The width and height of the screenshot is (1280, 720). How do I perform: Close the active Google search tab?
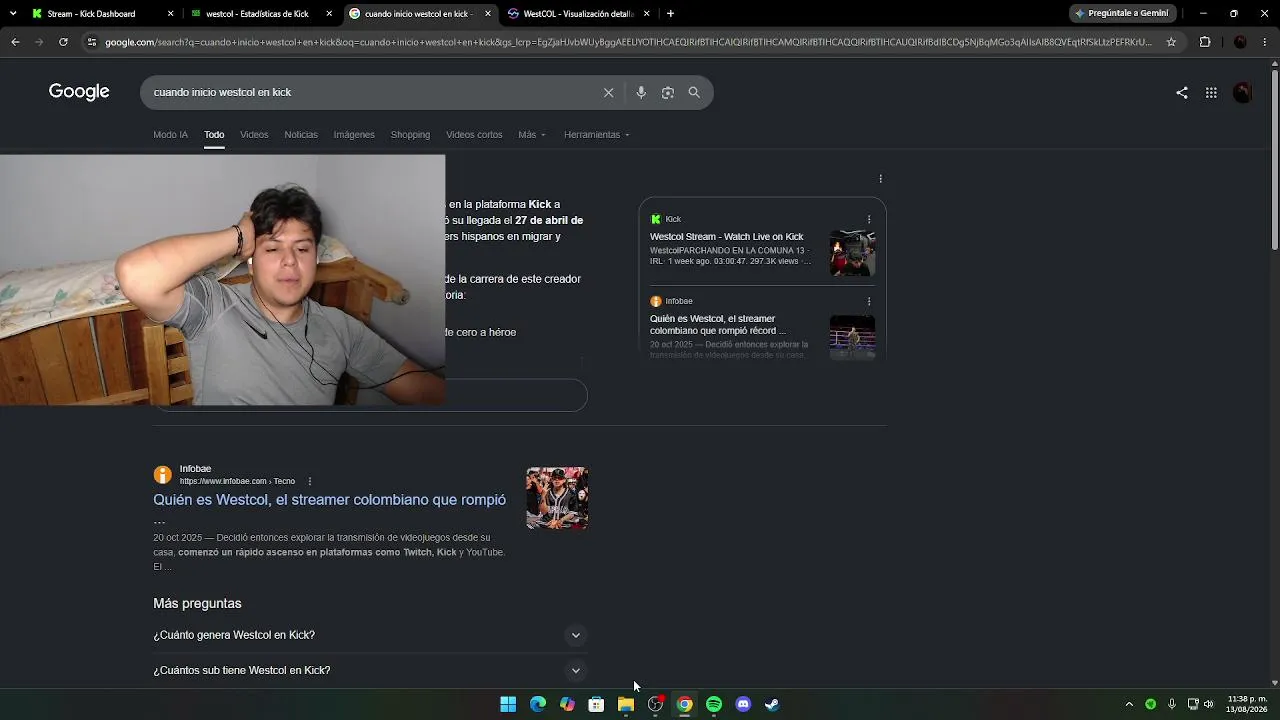(x=487, y=14)
